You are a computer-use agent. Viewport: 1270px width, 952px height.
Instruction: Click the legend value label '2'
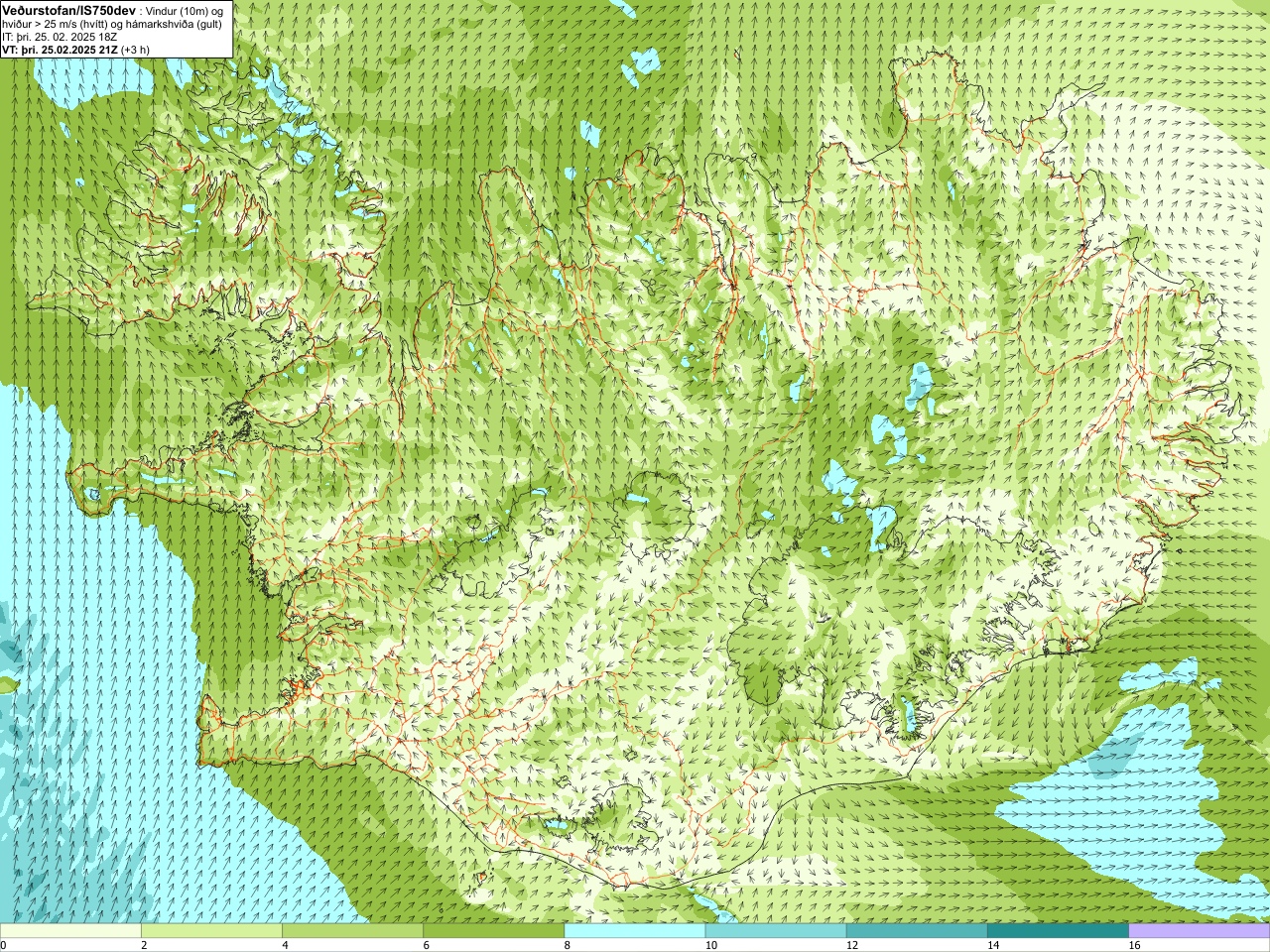[x=145, y=945]
